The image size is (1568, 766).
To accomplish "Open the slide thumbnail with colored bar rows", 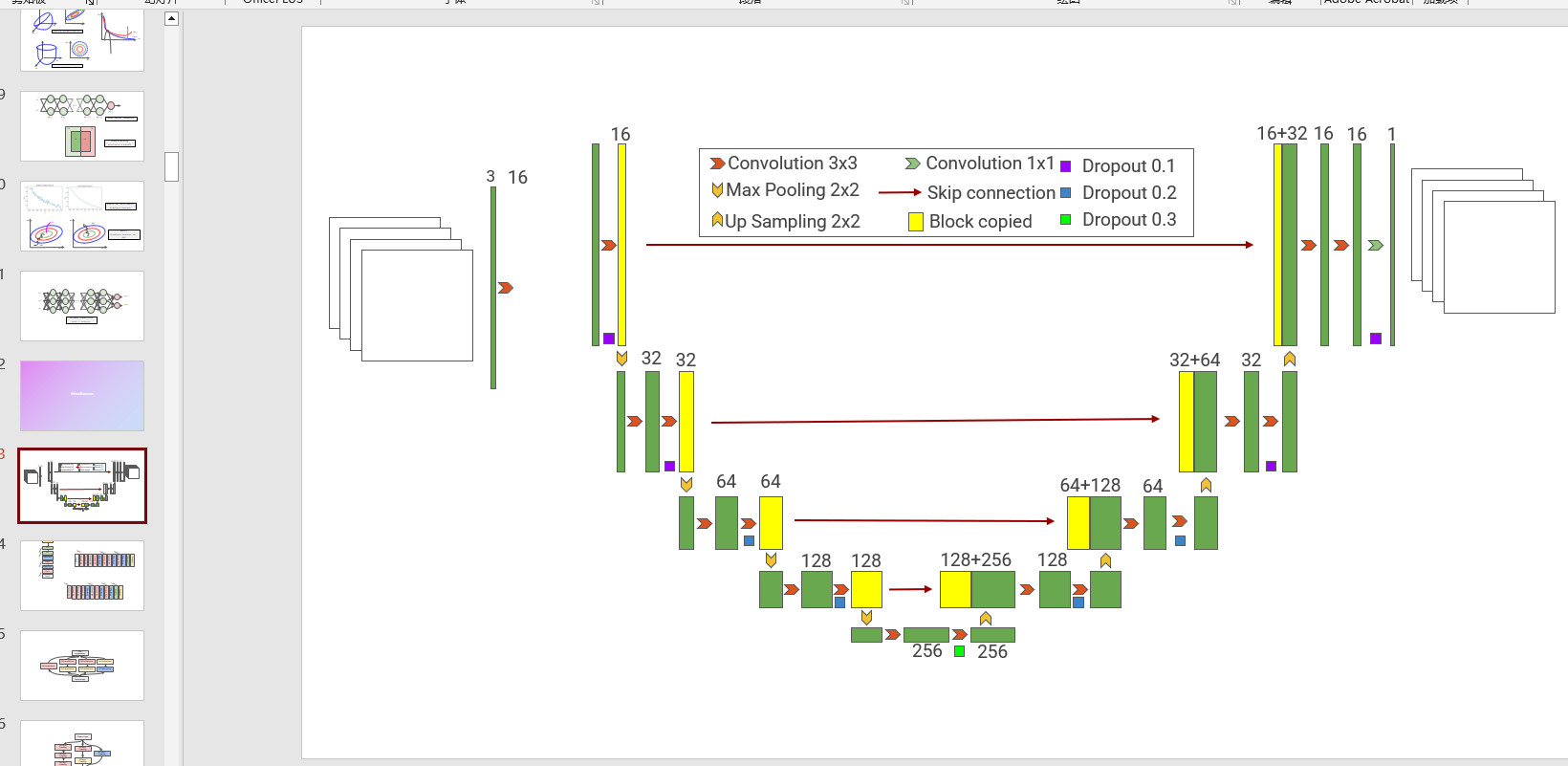I will tap(82, 576).
